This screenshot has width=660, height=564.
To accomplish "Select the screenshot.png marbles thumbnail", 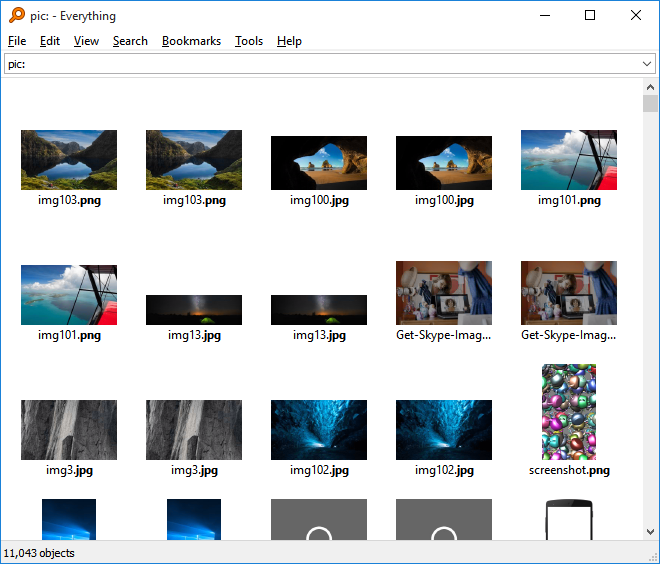I will tap(569, 411).
